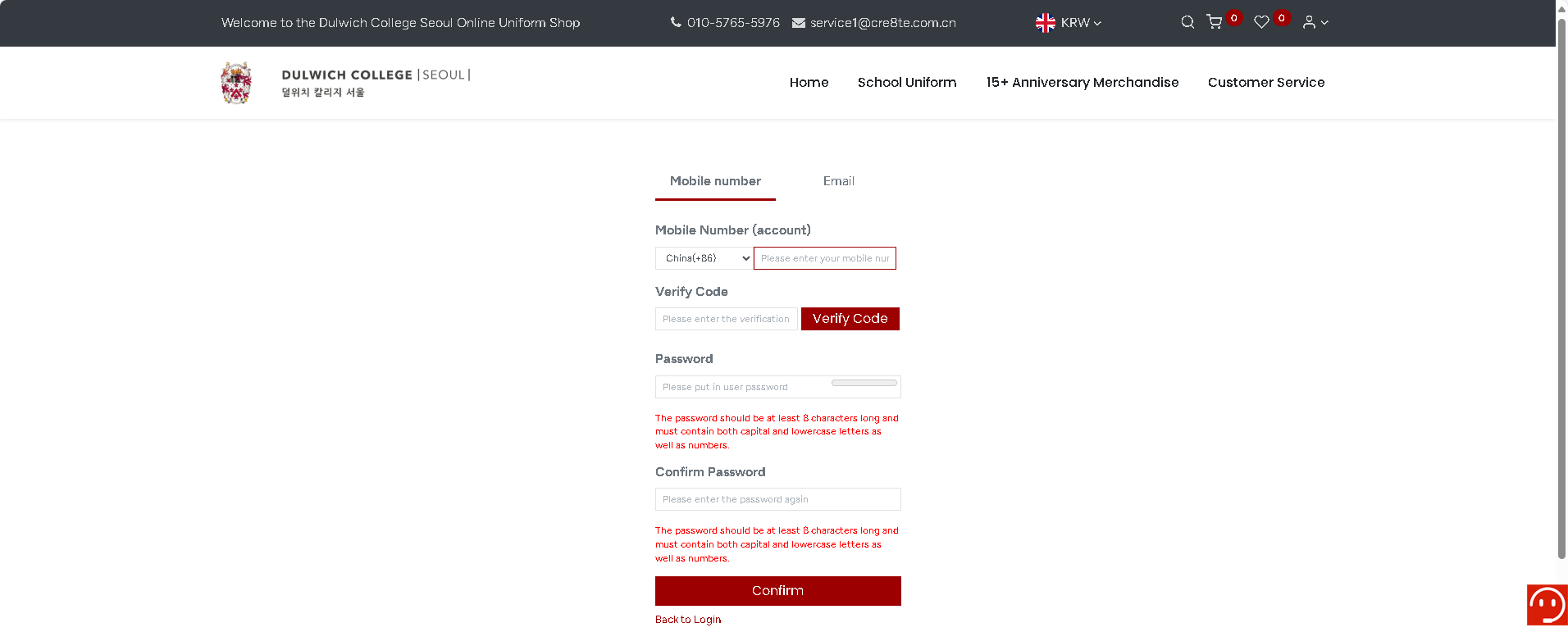Open the shopping cart icon
1568x632 pixels.
click(x=1215, y=22)
